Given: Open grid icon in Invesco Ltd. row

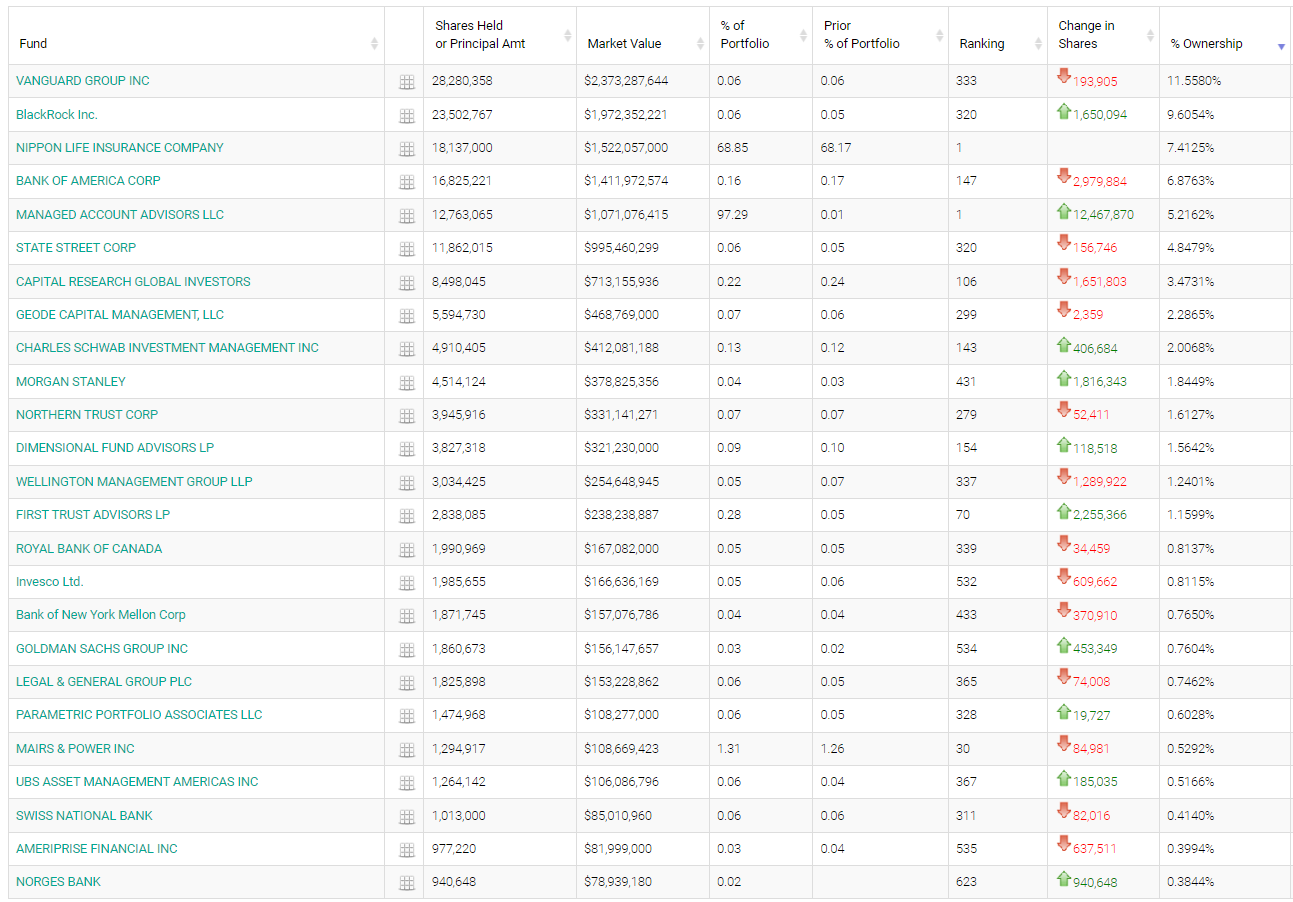Looking at the screenshot, I should [x=406, y=584].
